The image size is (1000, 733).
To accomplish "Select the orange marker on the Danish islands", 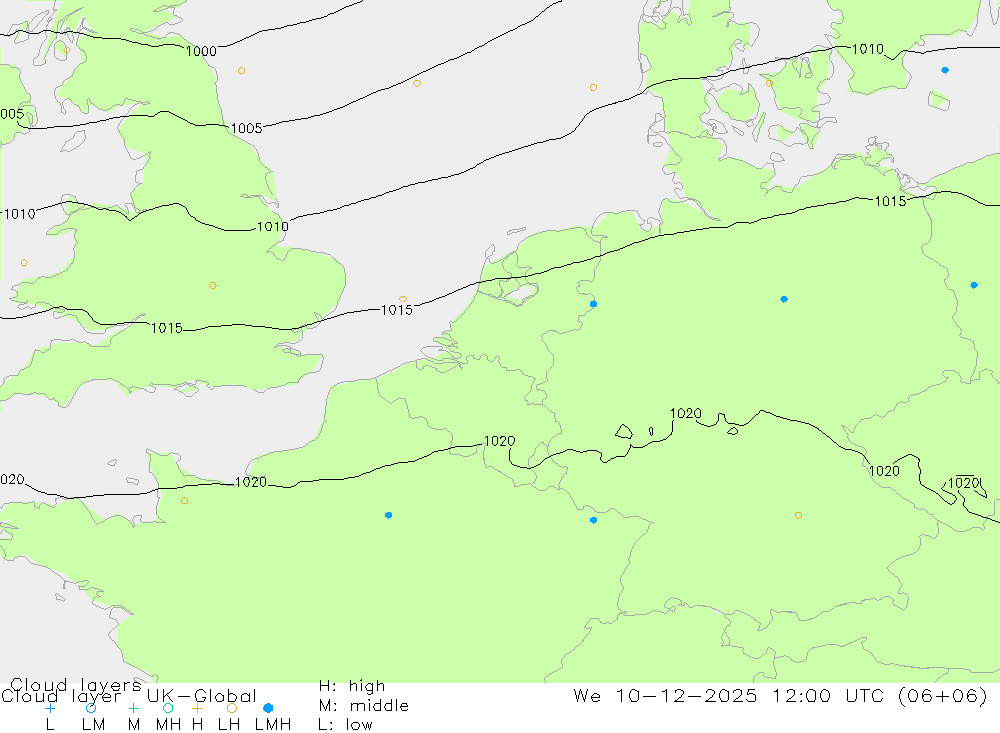I will (x=769, y=84).
